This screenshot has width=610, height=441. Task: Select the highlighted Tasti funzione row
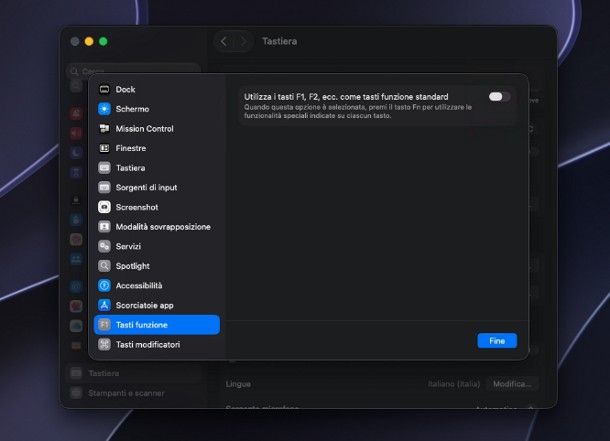click(x=157, y=325)
